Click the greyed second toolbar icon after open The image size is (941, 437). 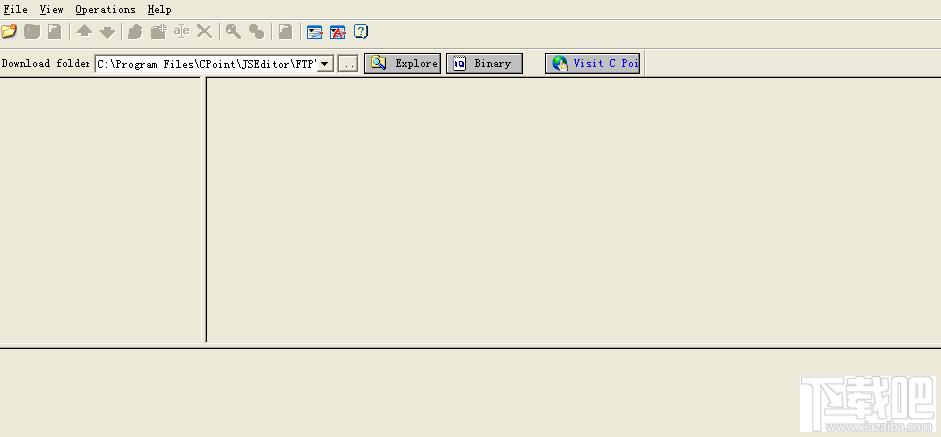pos(32,31)
